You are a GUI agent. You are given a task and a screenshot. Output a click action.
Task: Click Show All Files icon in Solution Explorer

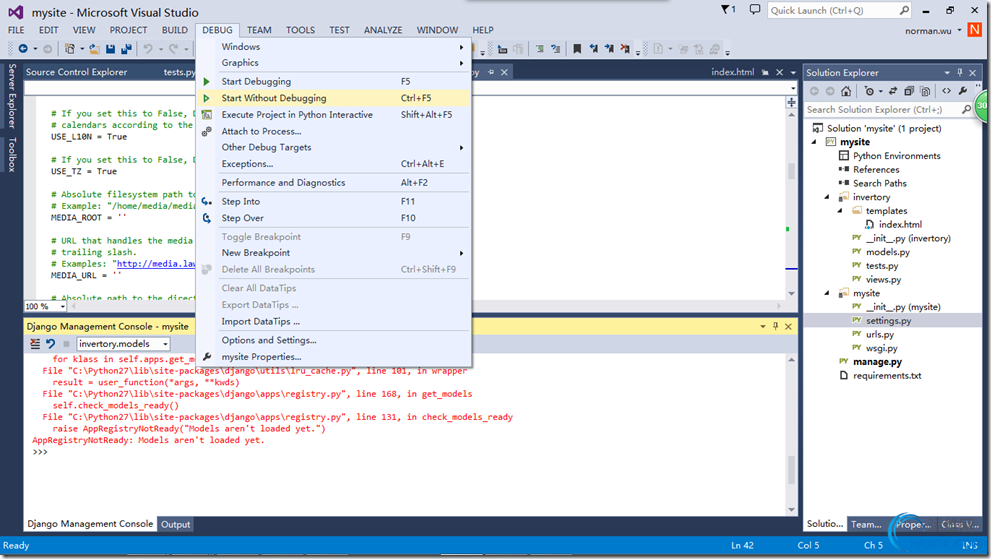tap(925, 91)
